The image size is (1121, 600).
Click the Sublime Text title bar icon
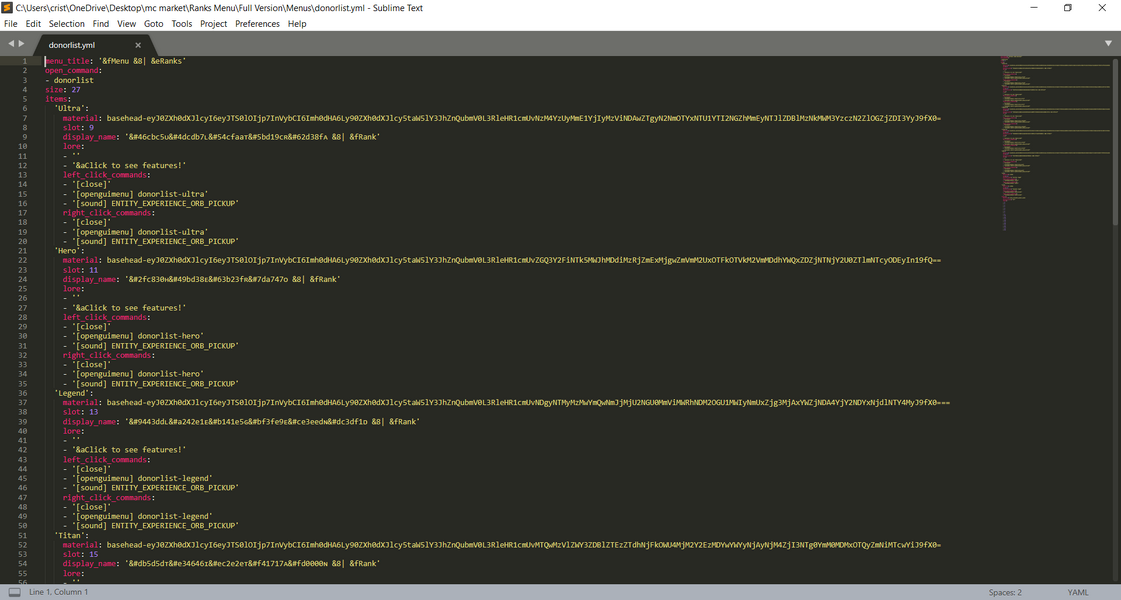[x=8, y=8]
